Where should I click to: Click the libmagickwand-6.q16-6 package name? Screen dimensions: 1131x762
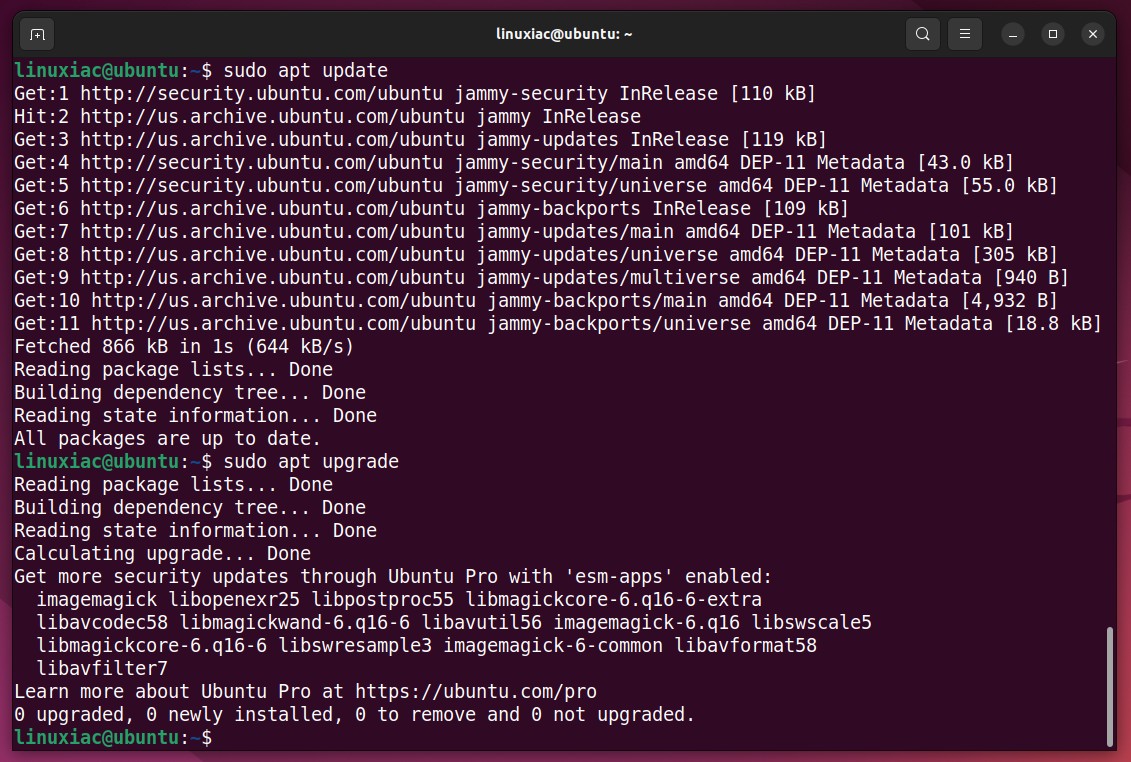pyautogui.click(x=294, y=623)
